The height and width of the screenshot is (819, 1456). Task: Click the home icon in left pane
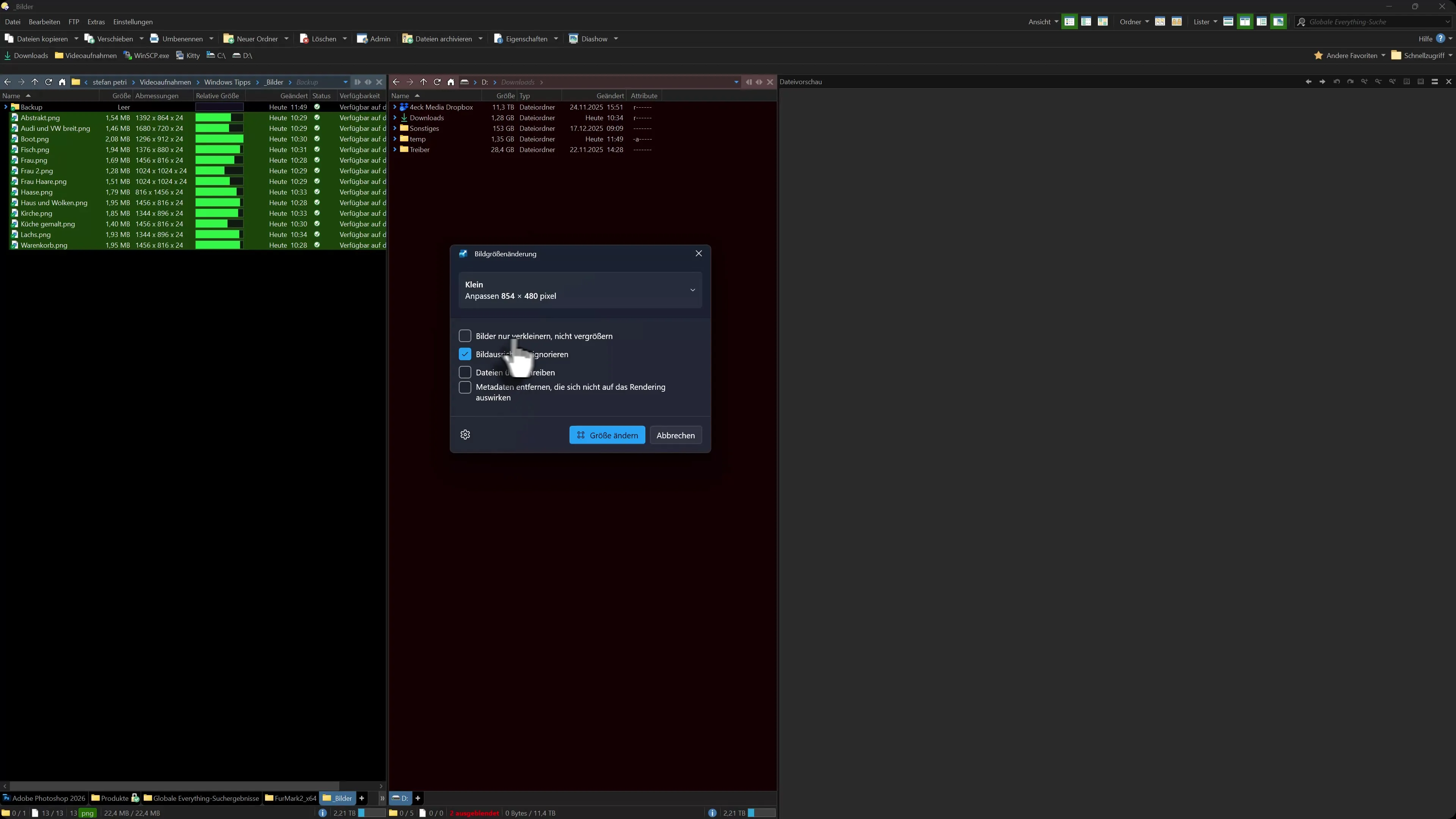pyautogui.click(x=62, y=82)
